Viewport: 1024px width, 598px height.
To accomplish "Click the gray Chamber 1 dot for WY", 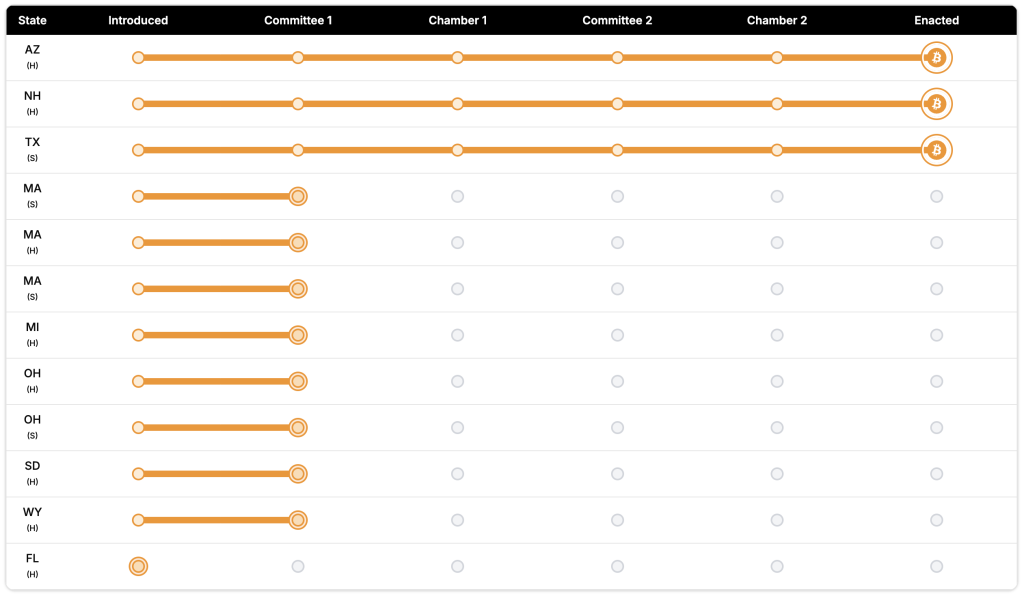I will (457, 520).
